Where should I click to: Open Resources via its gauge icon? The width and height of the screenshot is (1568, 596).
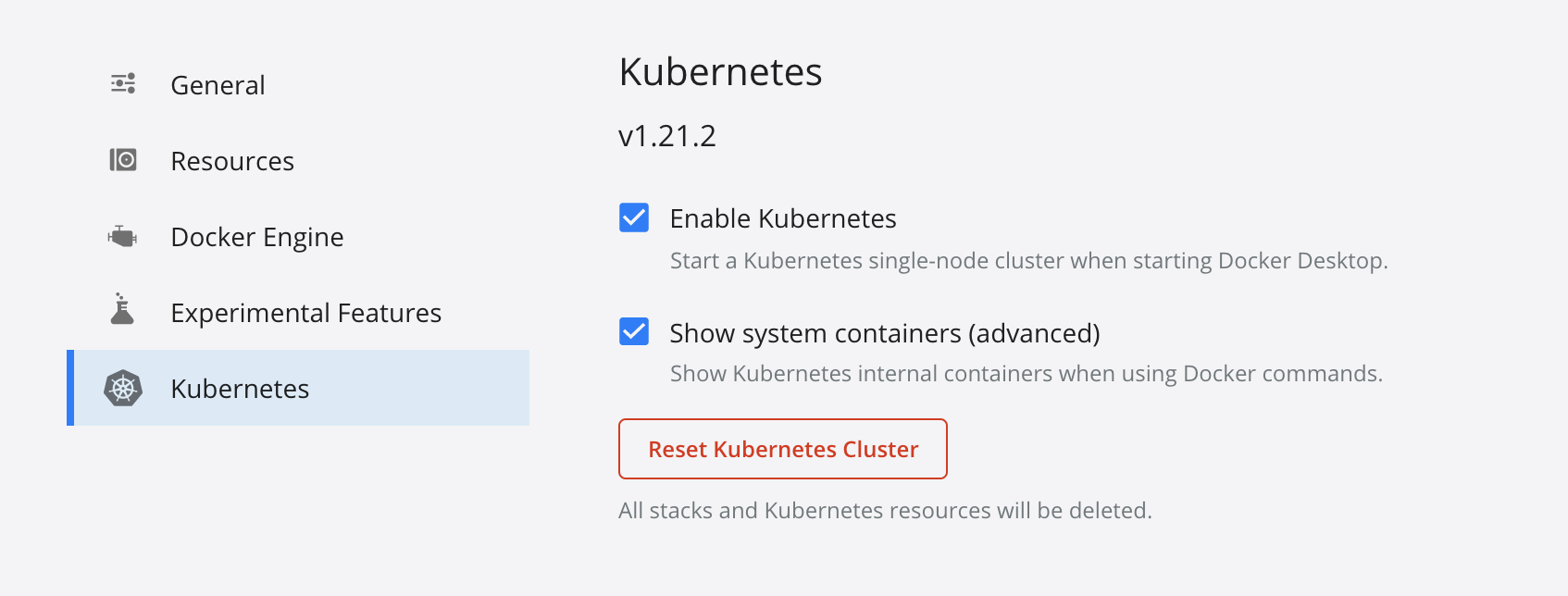123,159
